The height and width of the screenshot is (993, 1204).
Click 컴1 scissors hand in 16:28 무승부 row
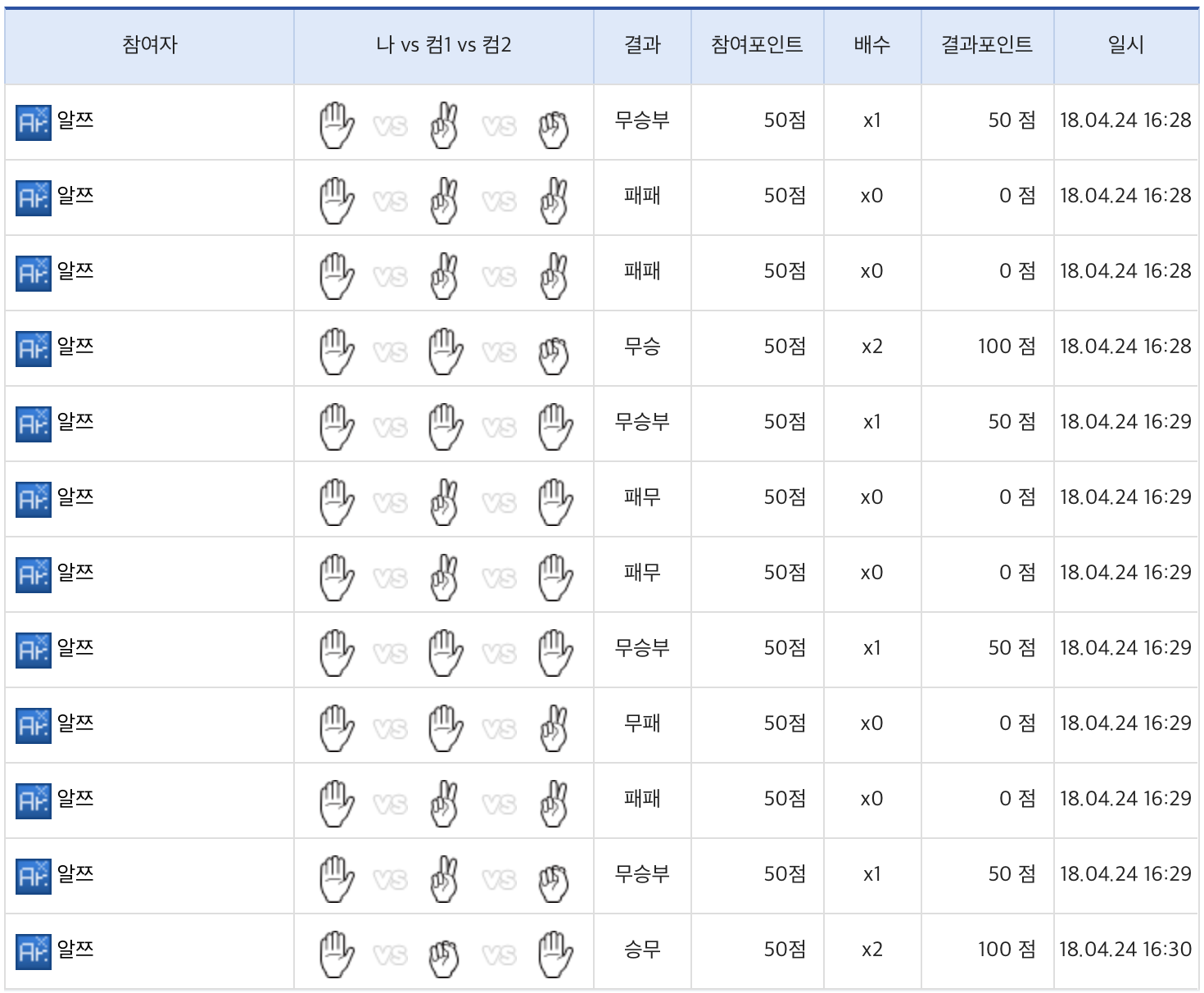[x=444, y=125]
